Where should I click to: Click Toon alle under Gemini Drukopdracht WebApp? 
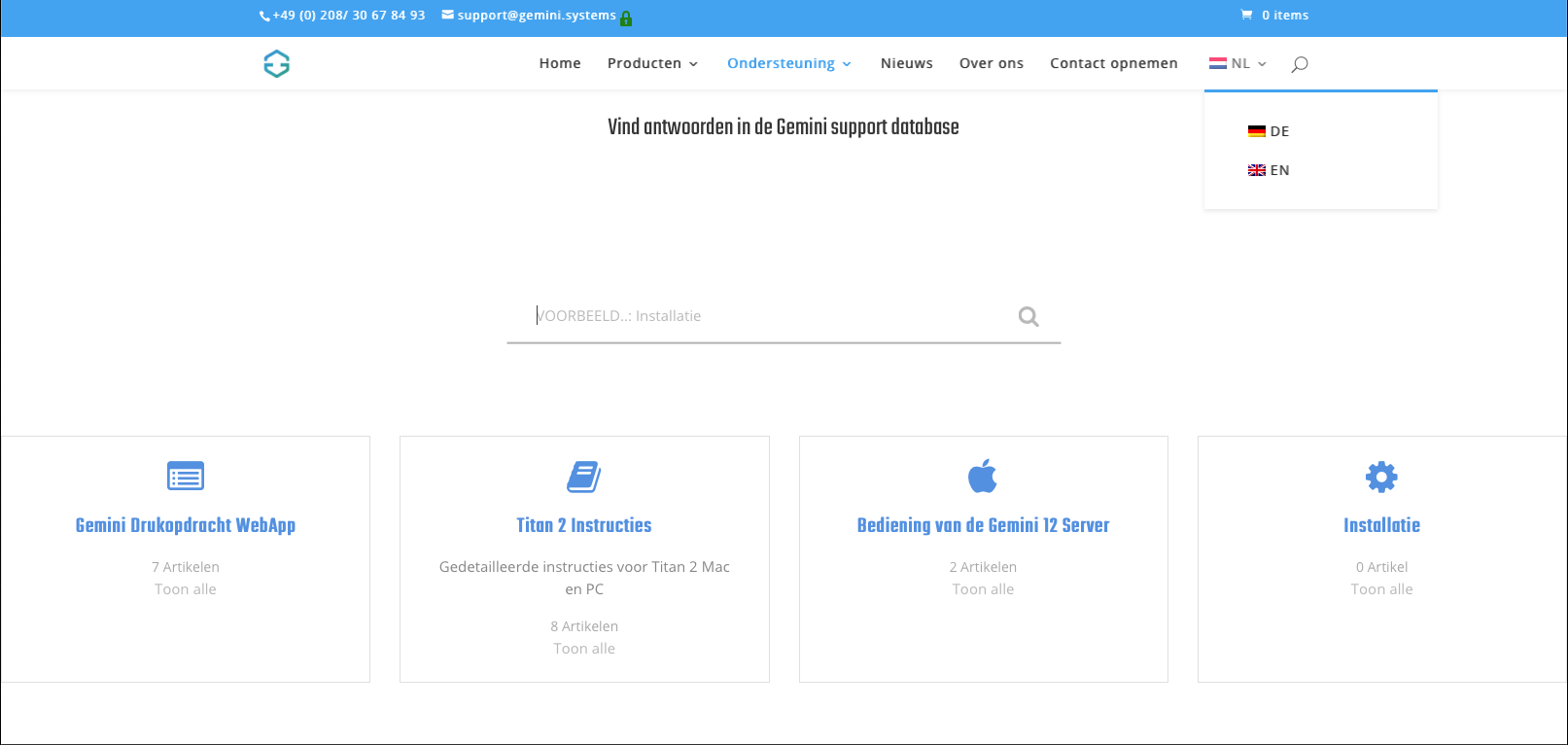tap(186, 589)
